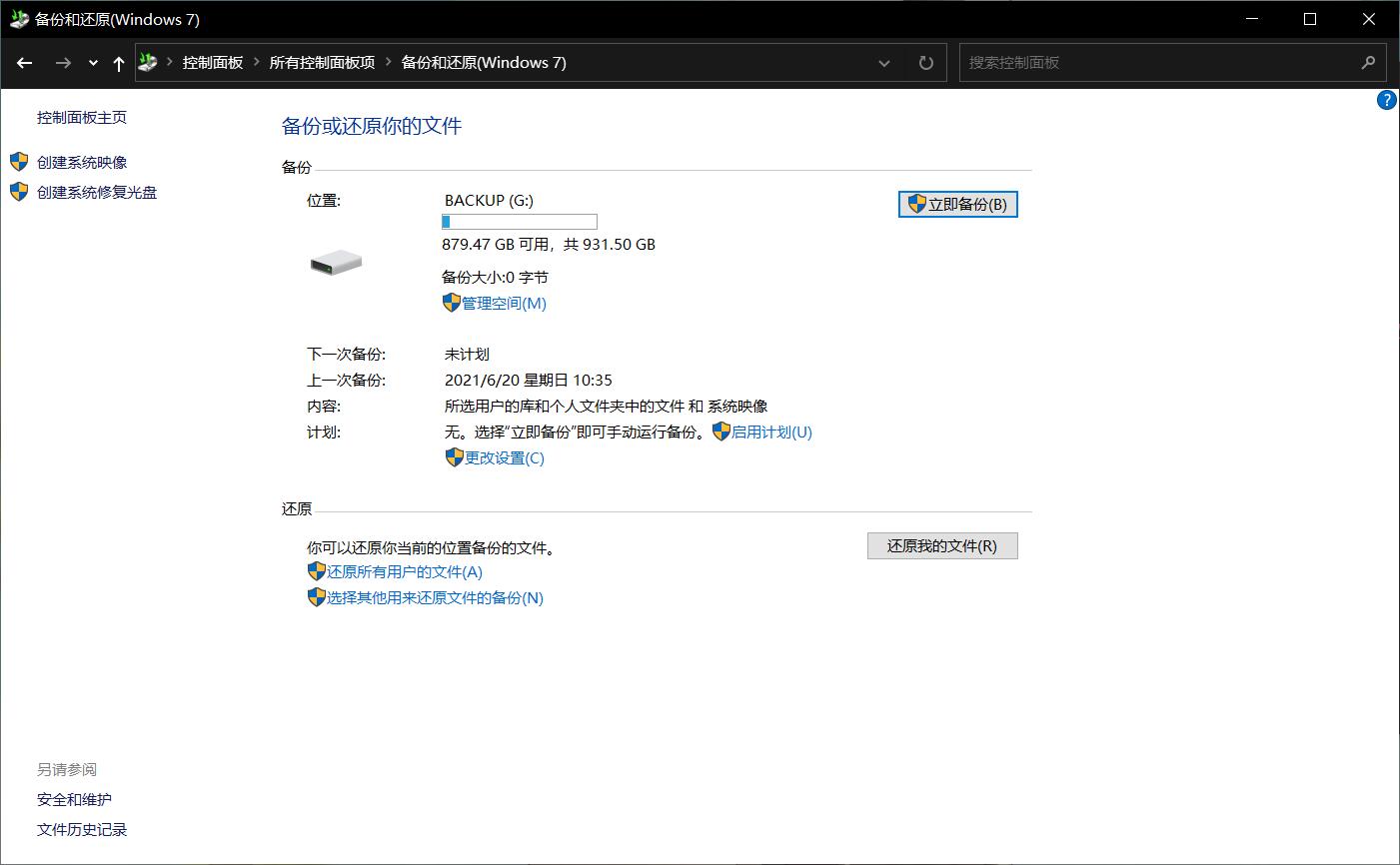Click the Forward arrow navigation button
The width and height of the screenshot is (1400, 865).
coord(63,63)
